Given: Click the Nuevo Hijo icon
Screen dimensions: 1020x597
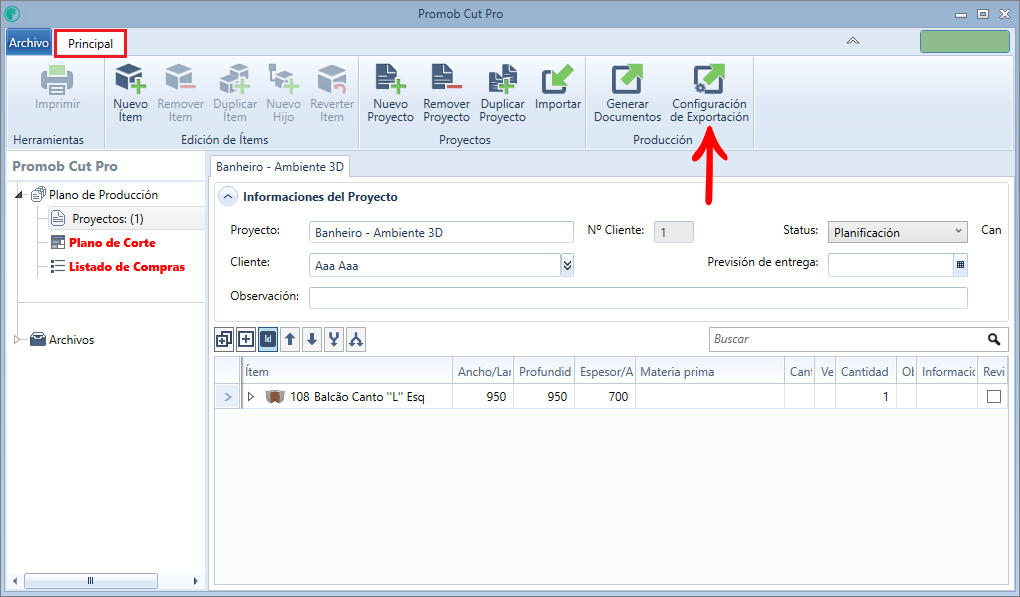Looking at the screenshot, I should click(x=284, y=80).
